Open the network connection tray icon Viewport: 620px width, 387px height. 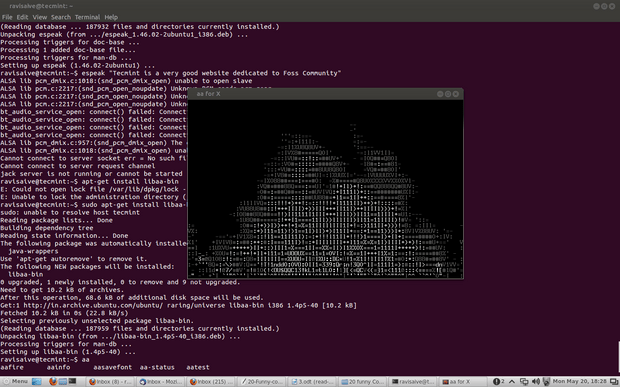coord(524,381)
